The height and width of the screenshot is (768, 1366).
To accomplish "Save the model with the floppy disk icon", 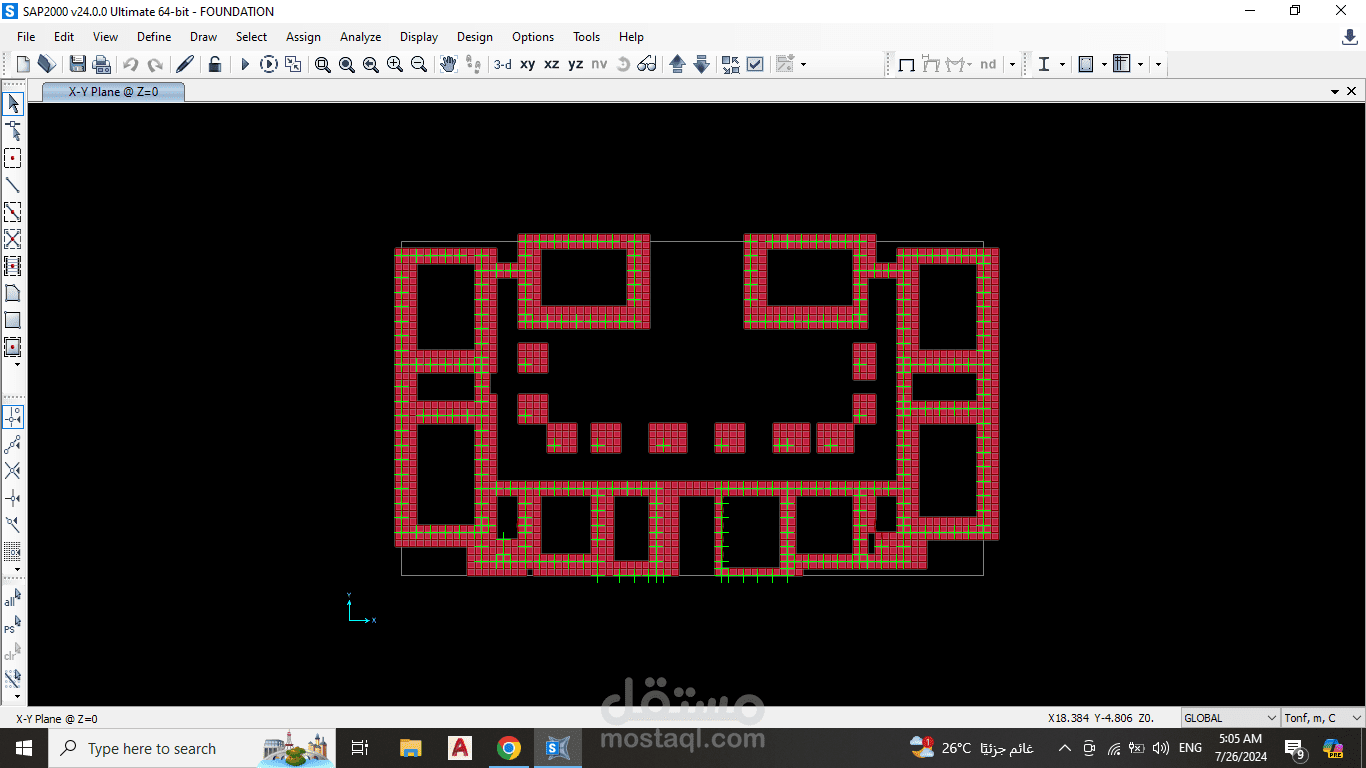I will click(x=78, y=64).
